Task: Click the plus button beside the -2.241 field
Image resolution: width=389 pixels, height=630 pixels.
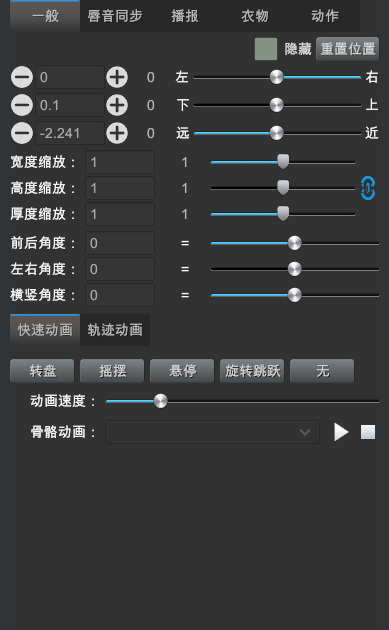Action: 117,133
